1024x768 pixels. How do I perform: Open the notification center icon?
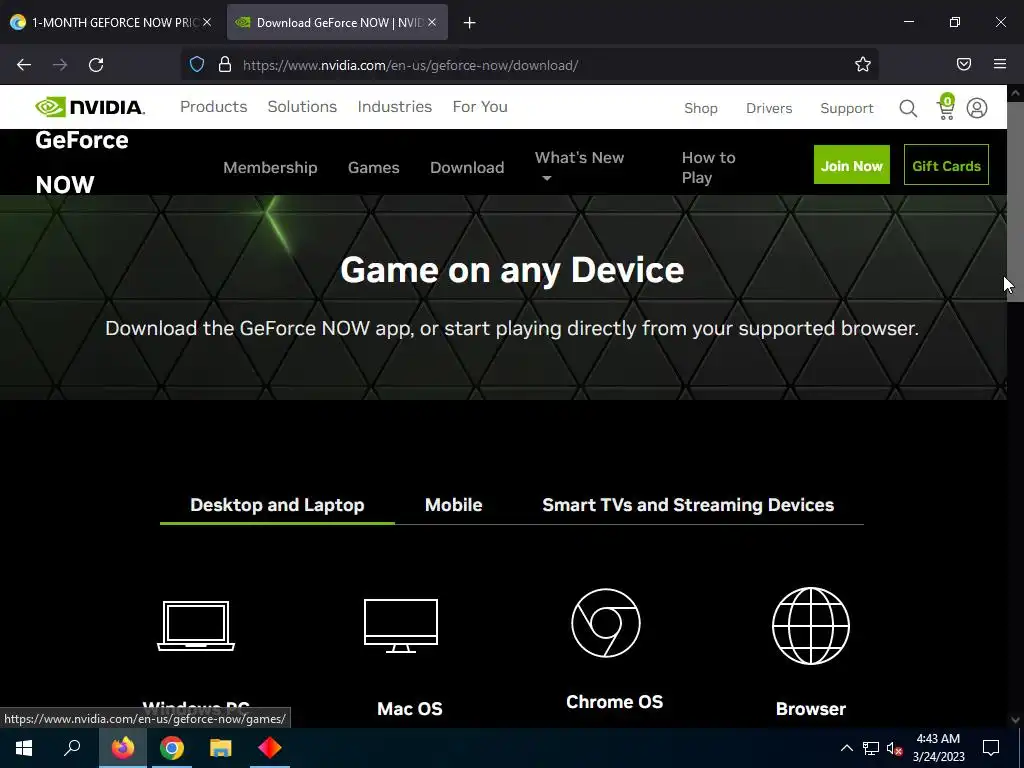[x=991, y=748]
